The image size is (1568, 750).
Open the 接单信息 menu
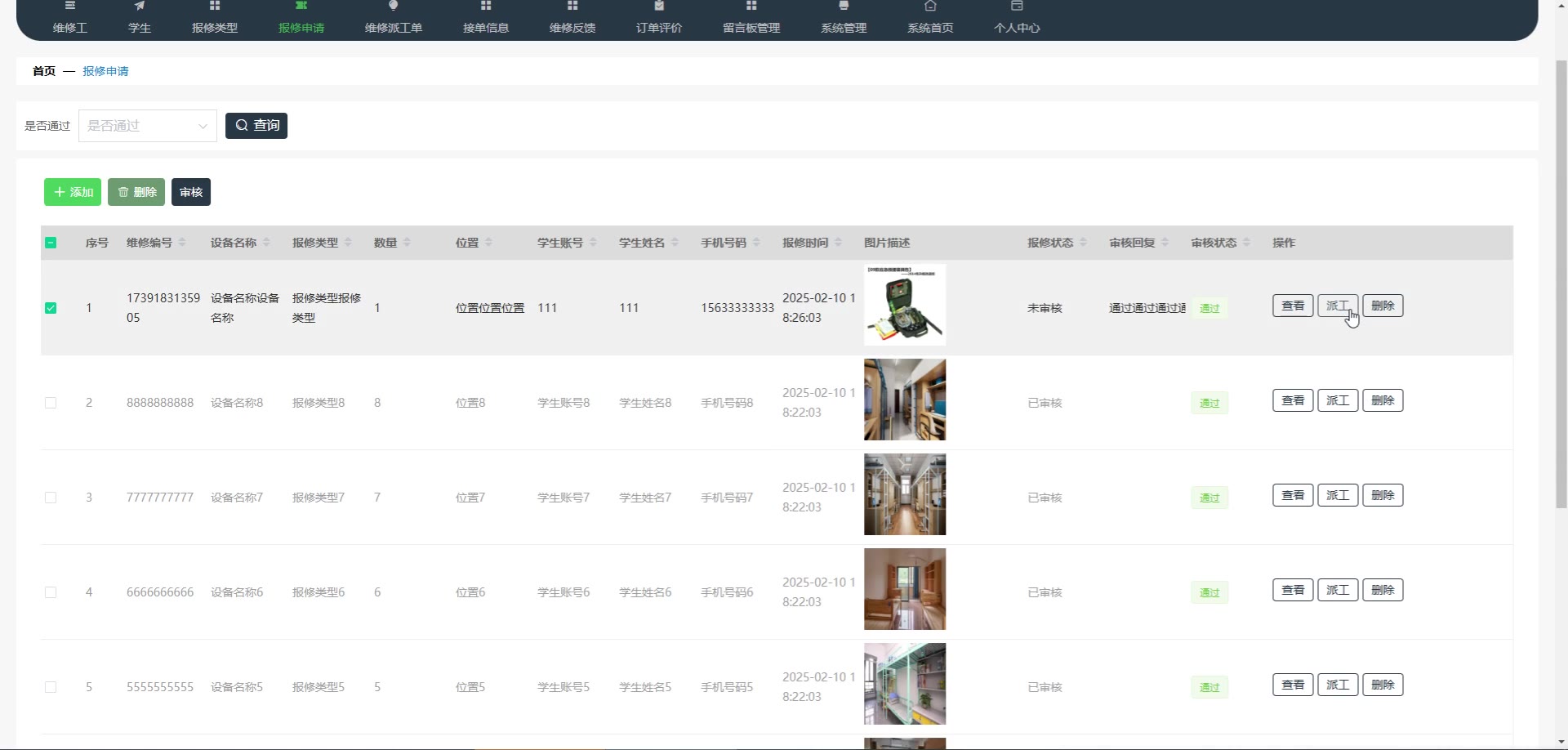tap(486, 18)
